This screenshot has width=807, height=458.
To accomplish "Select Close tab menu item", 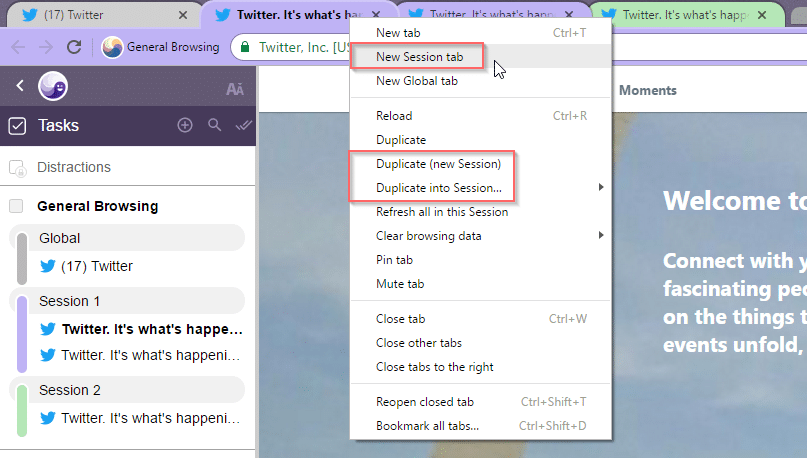I will [481, 319].
